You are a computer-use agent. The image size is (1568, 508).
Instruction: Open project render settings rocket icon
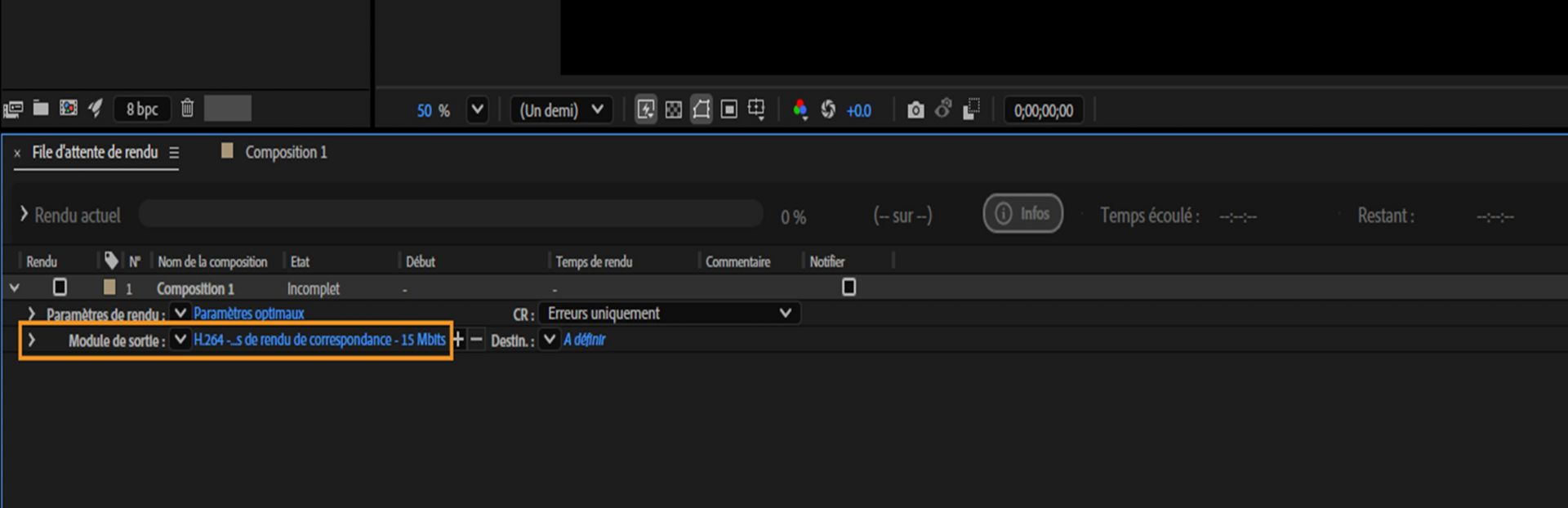96,108
